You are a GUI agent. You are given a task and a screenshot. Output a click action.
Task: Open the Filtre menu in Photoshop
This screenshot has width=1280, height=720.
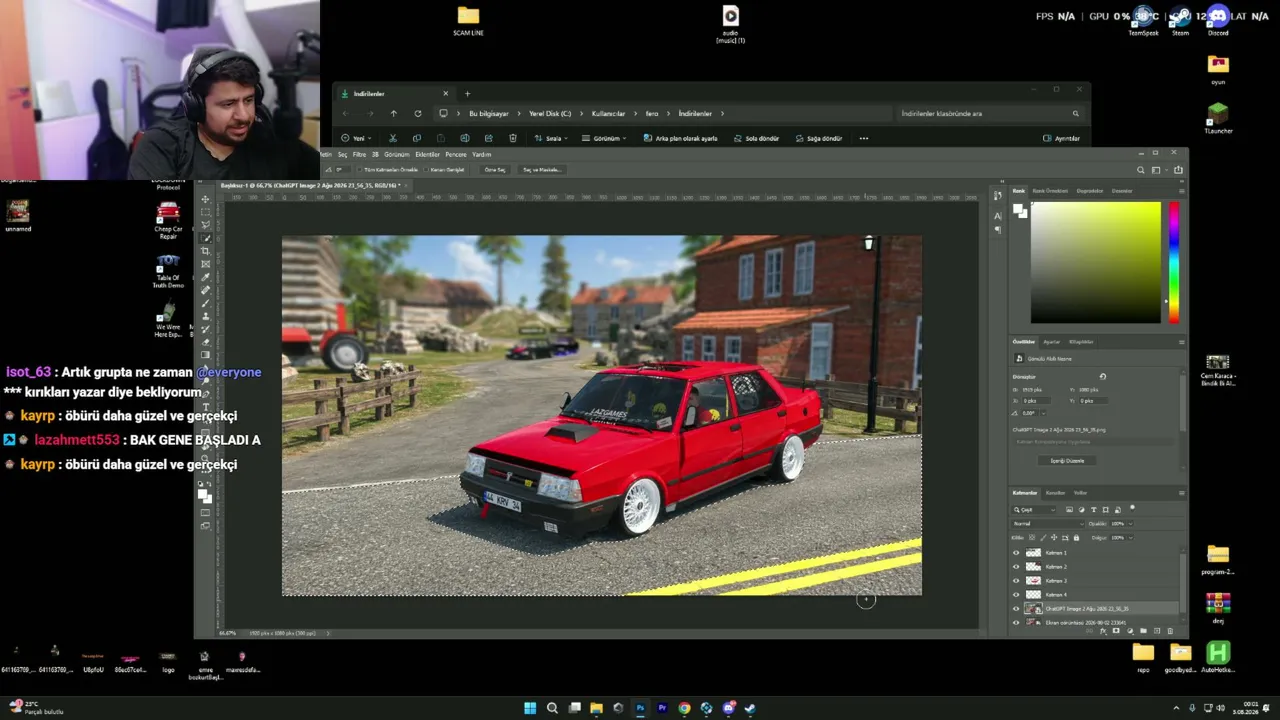359,155
